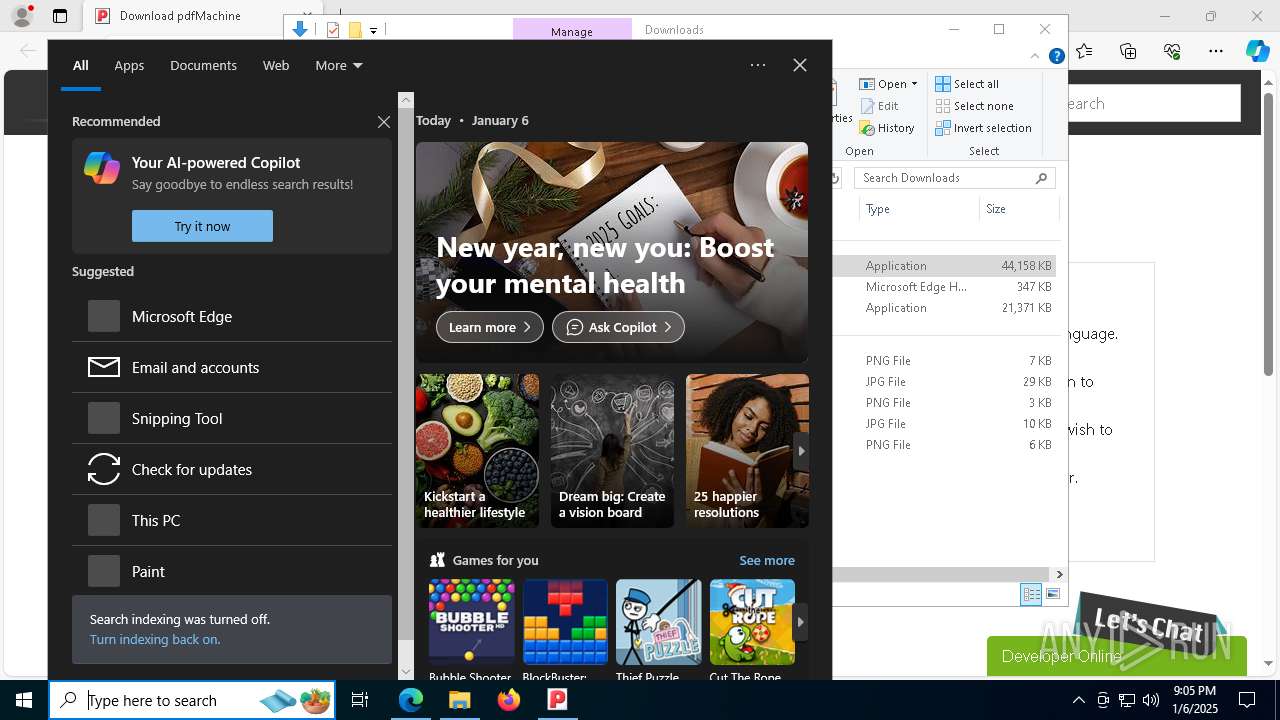
Task: Switch to the Apps search tab
Action: click(x=129, y=66)
